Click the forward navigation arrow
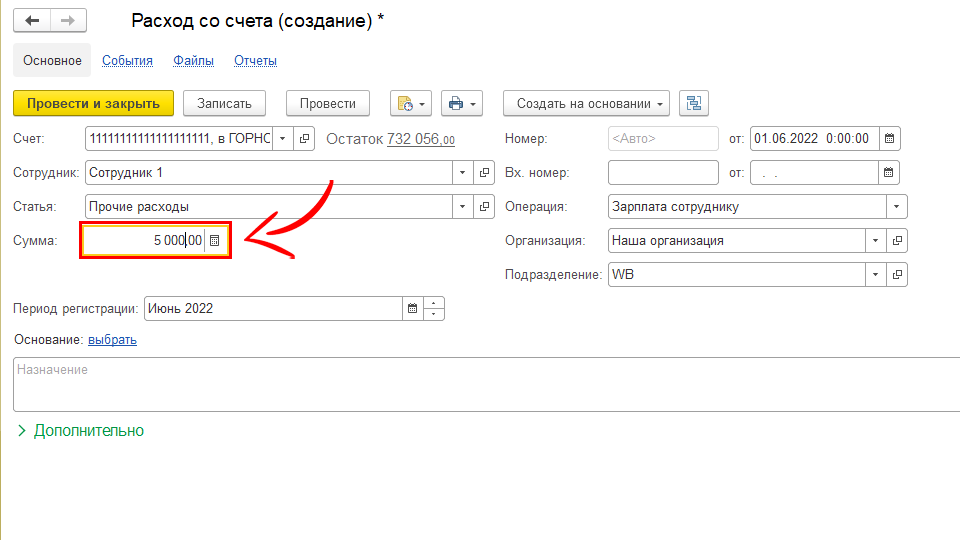The image size is (960, 540). [67, 21]
